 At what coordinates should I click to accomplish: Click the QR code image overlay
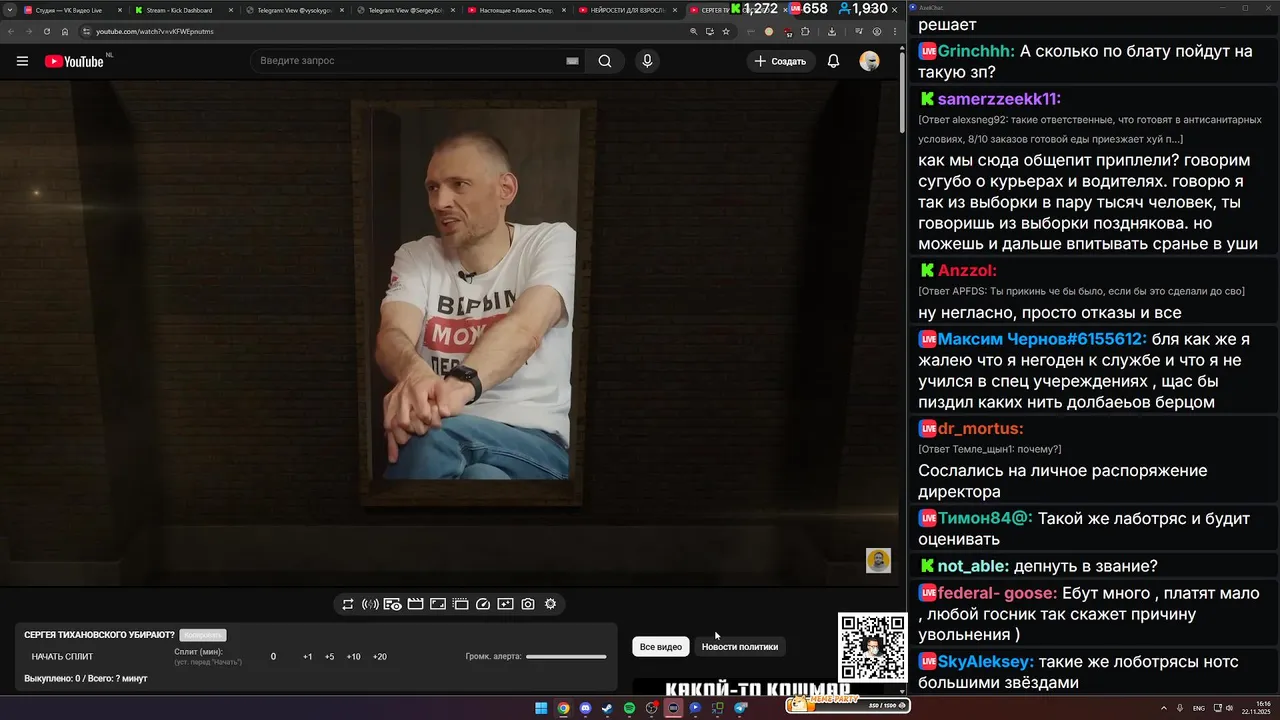[x=872, y=647]
